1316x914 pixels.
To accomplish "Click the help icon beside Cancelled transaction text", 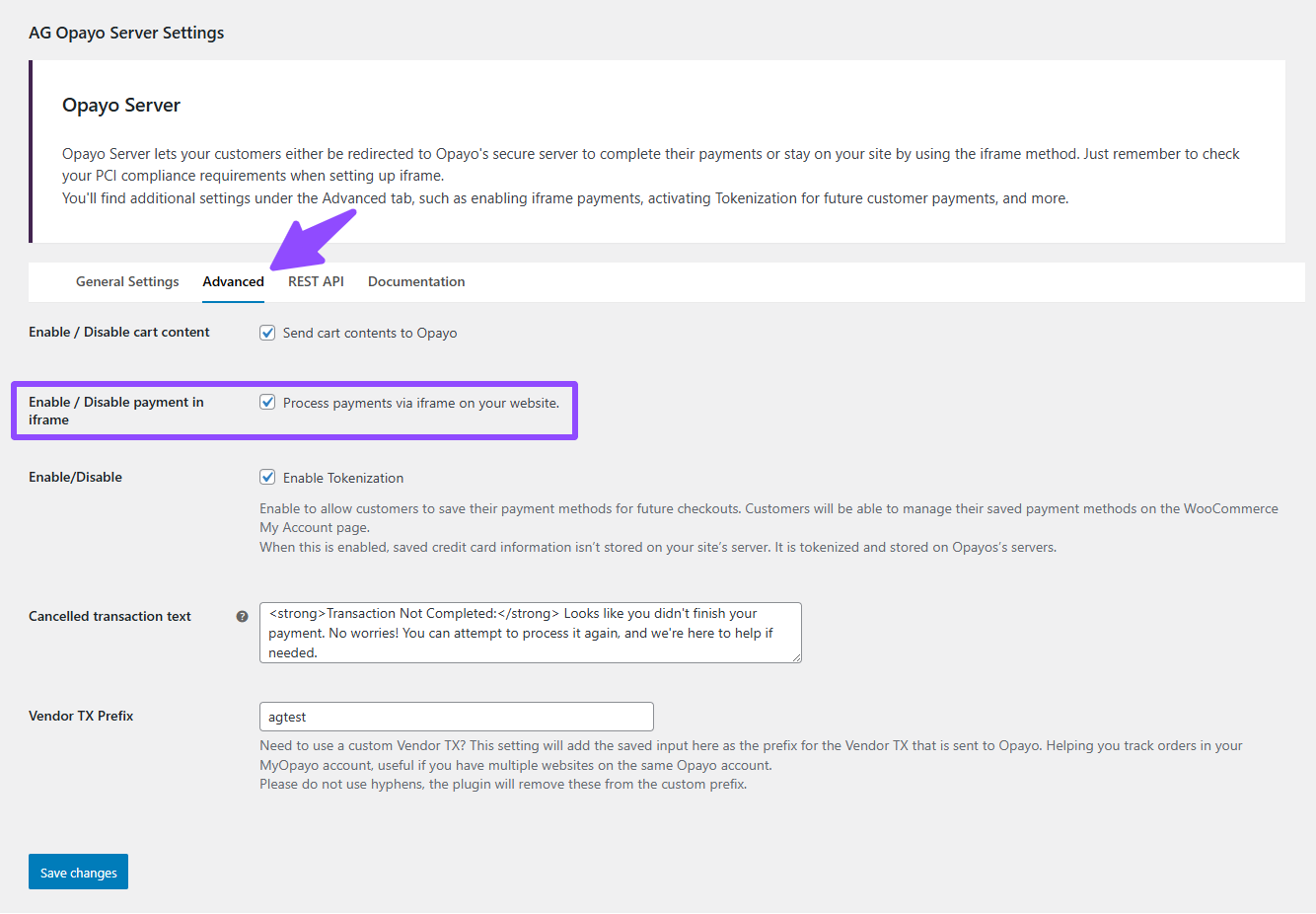I will [x=242, y=616].
